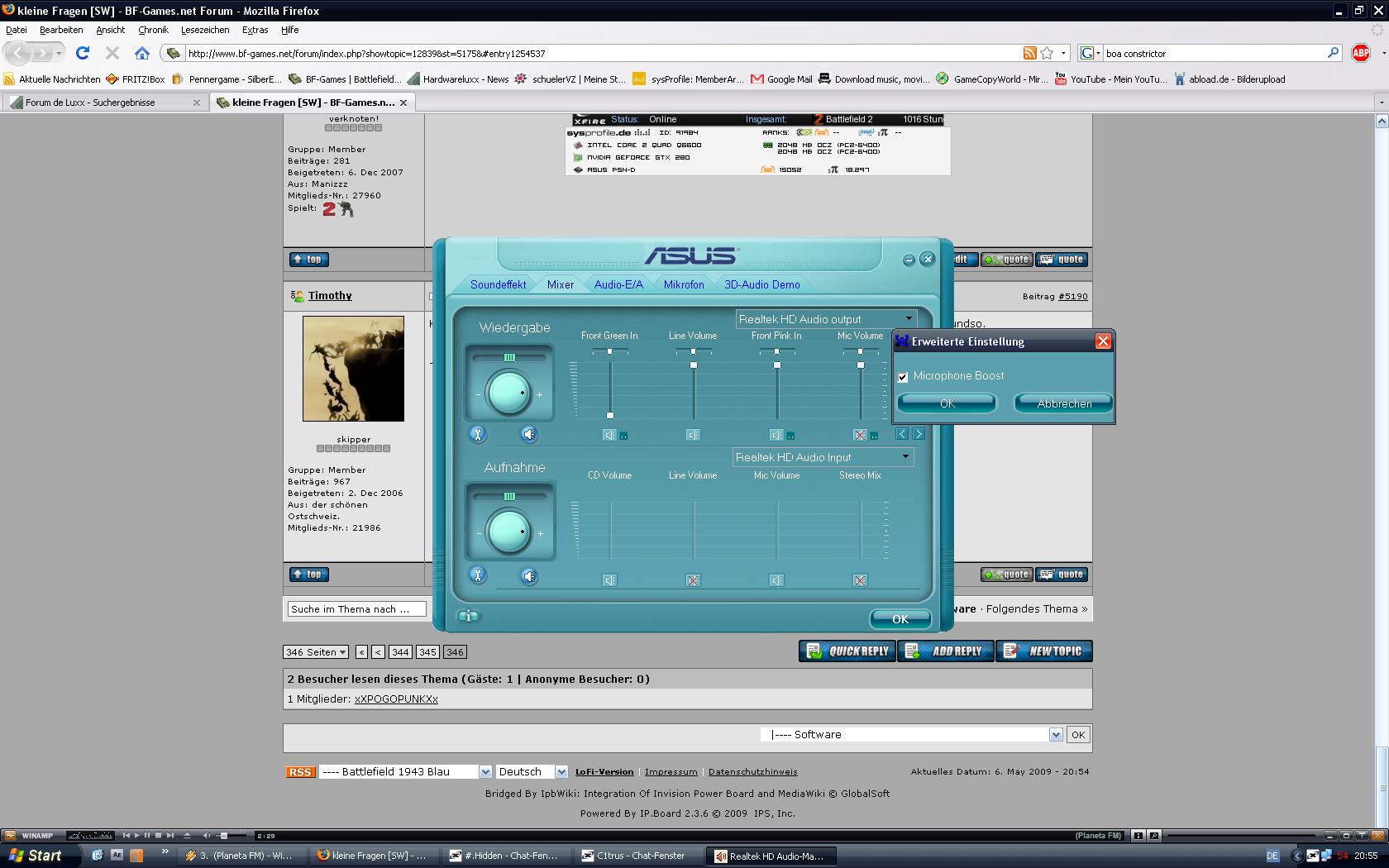This screenshot has height=868, width=1389.
Task: Switch to Forum de Luxx browser tab
Action: [x=105, y=103]
